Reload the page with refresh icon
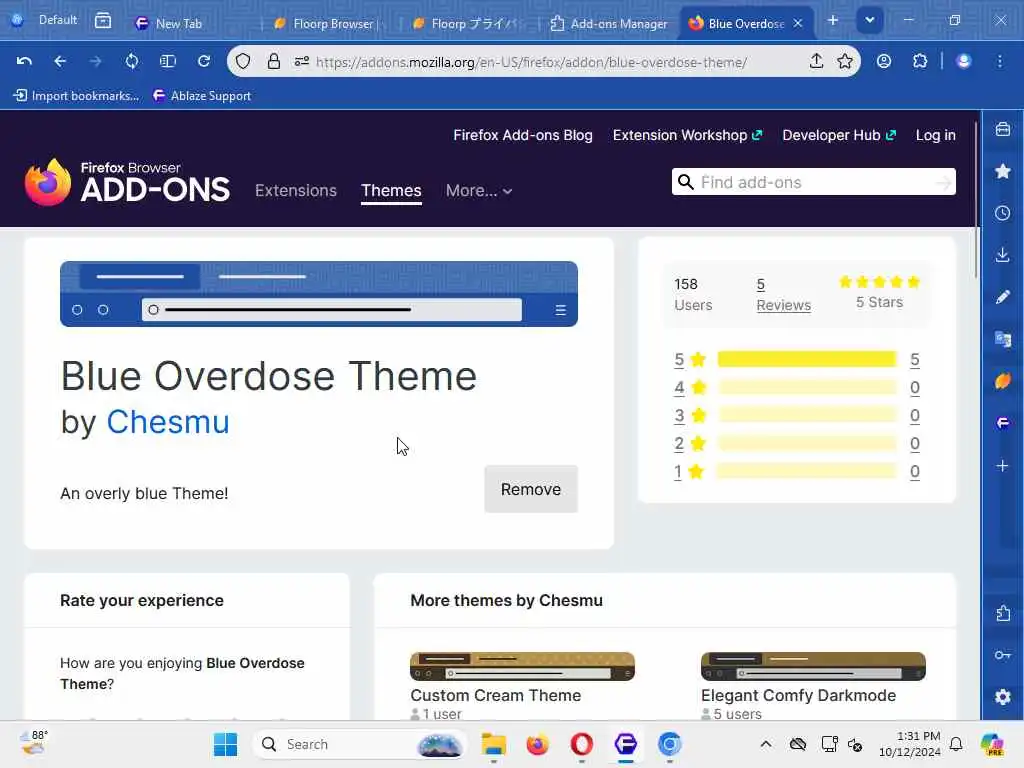This screenshot has height=768, width=1024. 204,61
